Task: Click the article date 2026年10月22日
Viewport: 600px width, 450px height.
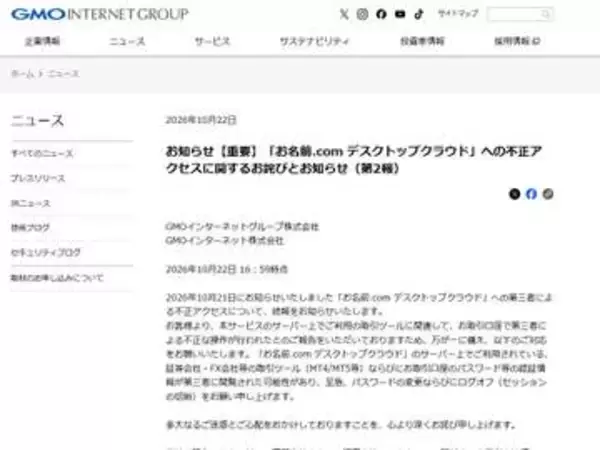Action: coord(201,120)
